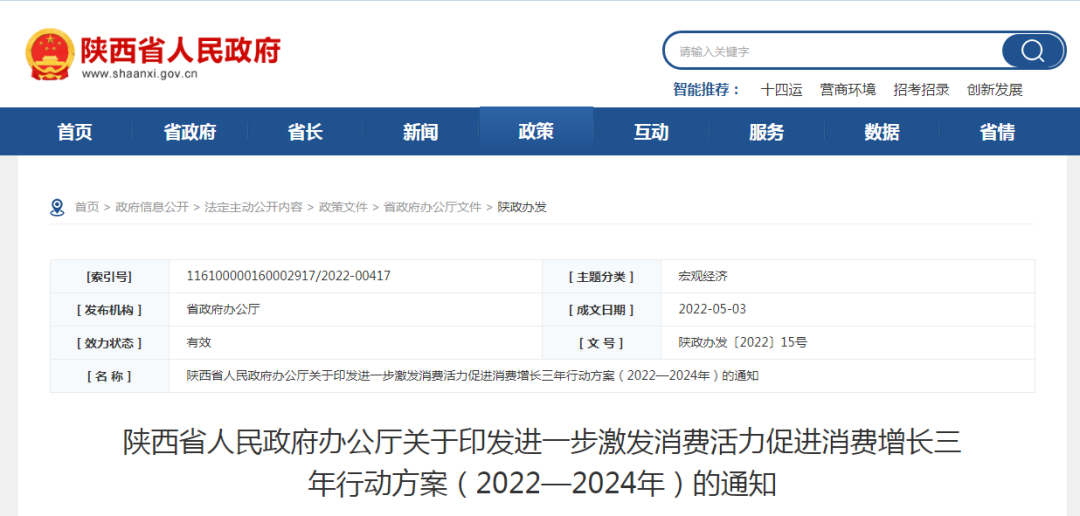1080x516 pixels.
Task: Click the document name in the 名称 row
Action: click(473, 375)
